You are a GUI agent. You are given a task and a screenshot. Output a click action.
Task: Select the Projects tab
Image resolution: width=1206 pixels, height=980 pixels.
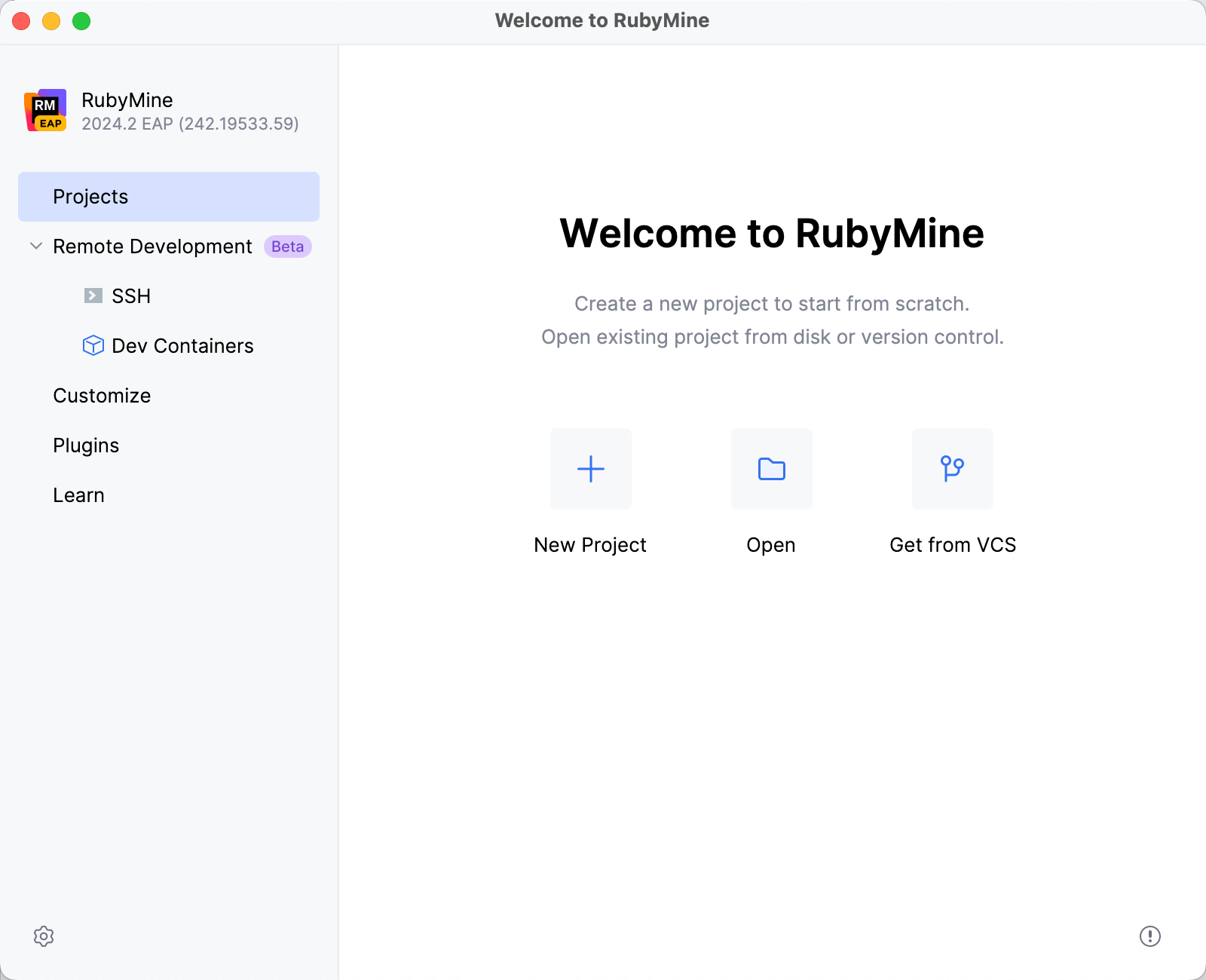169,197
